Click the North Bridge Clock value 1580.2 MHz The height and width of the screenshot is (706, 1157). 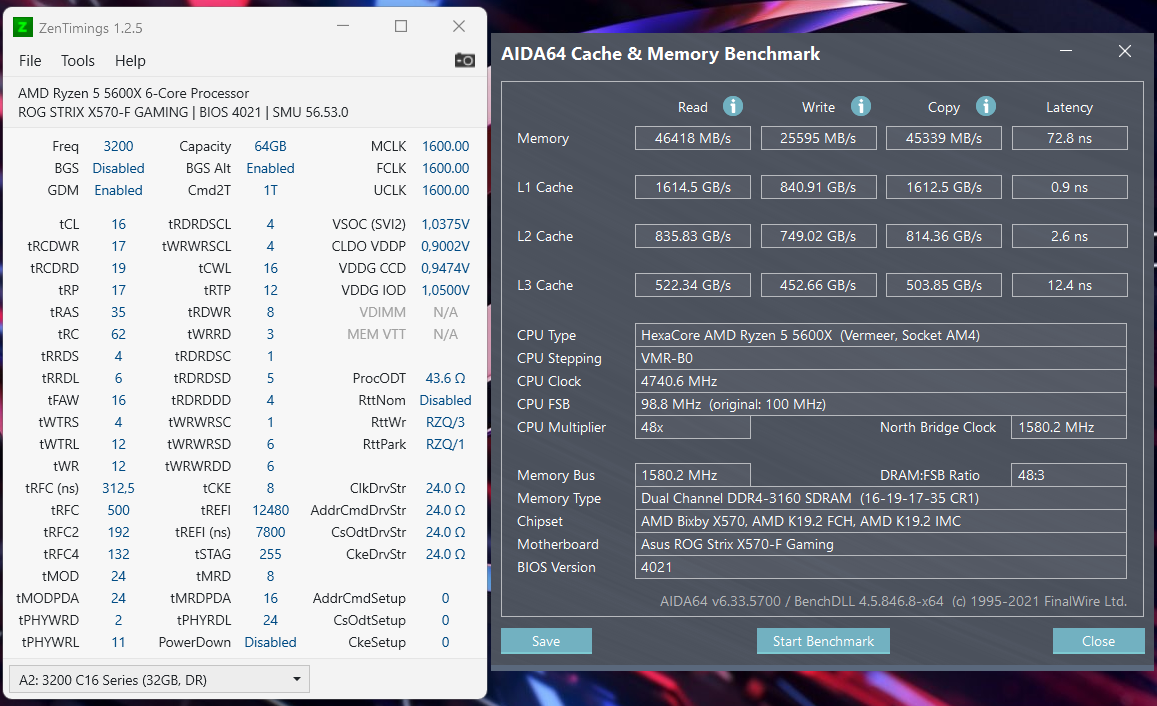(1069, 427)
